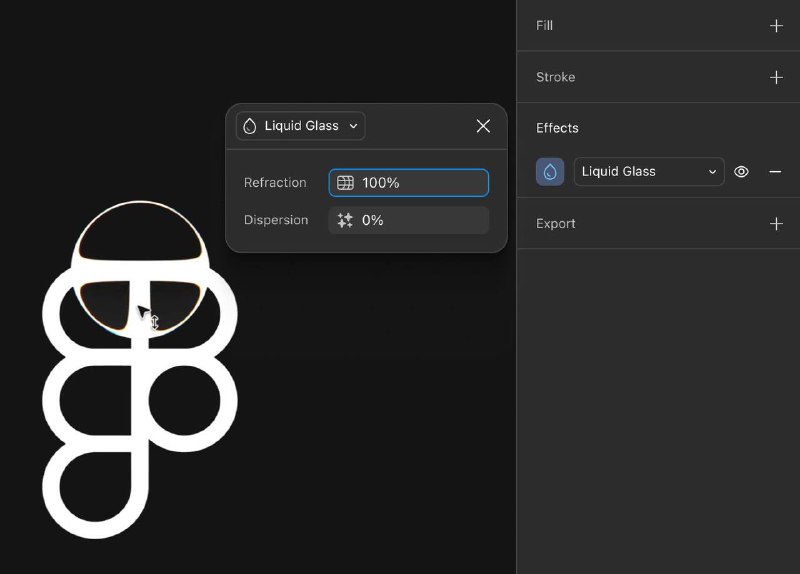Add a new Fill with the plus icon
Image resolution: width=800 pixels, height=574 pixels.
pyautogui.click(x=776, y=26)
